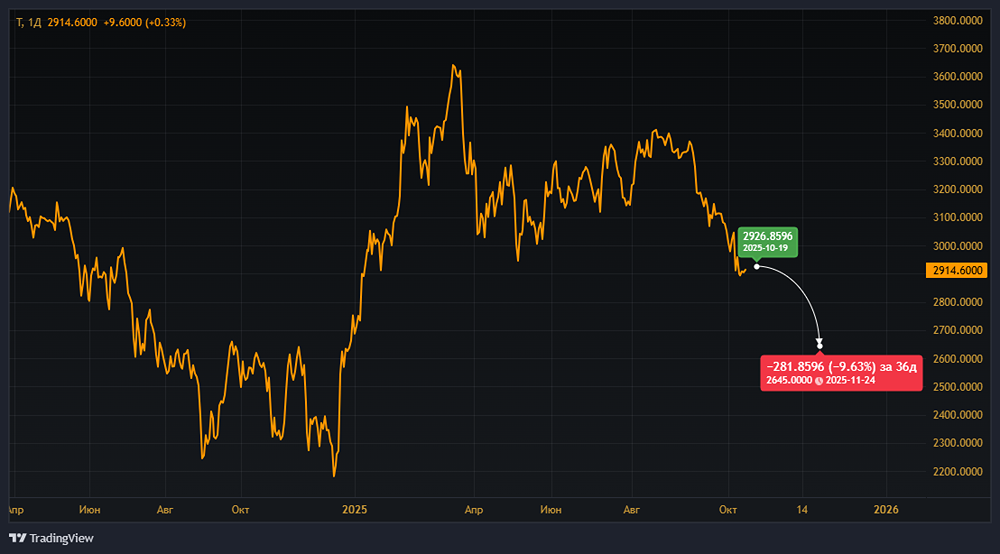Click the +9.6000 (+0.33%) change value

point(145,22)
